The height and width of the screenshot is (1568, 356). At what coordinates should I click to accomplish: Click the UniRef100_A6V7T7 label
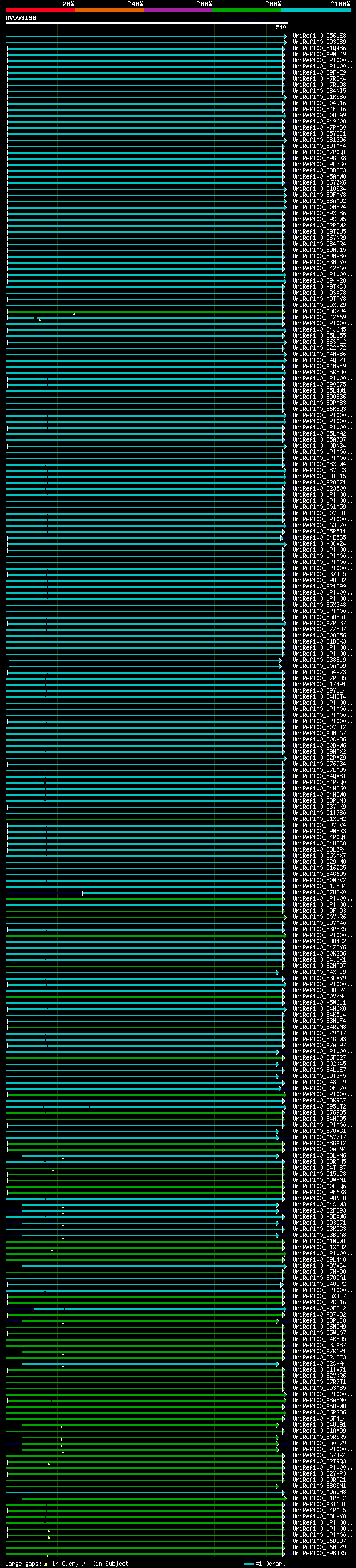click(x=319, y=1137)
